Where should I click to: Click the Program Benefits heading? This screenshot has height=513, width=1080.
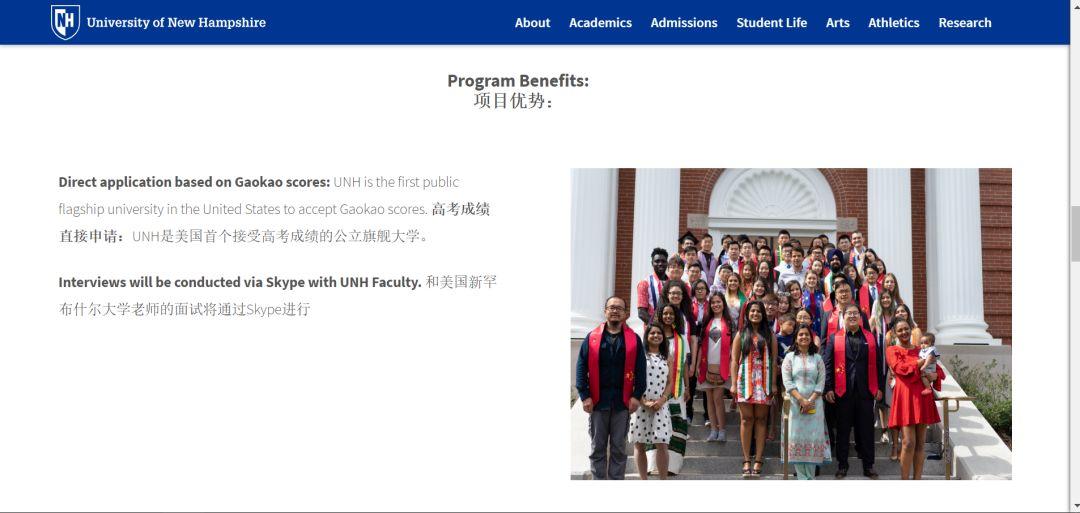click(517, 81)
